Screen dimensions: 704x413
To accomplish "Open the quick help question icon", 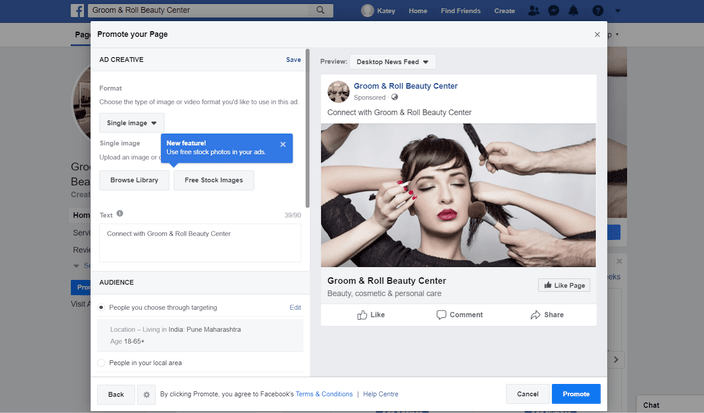I will [598, 10].
